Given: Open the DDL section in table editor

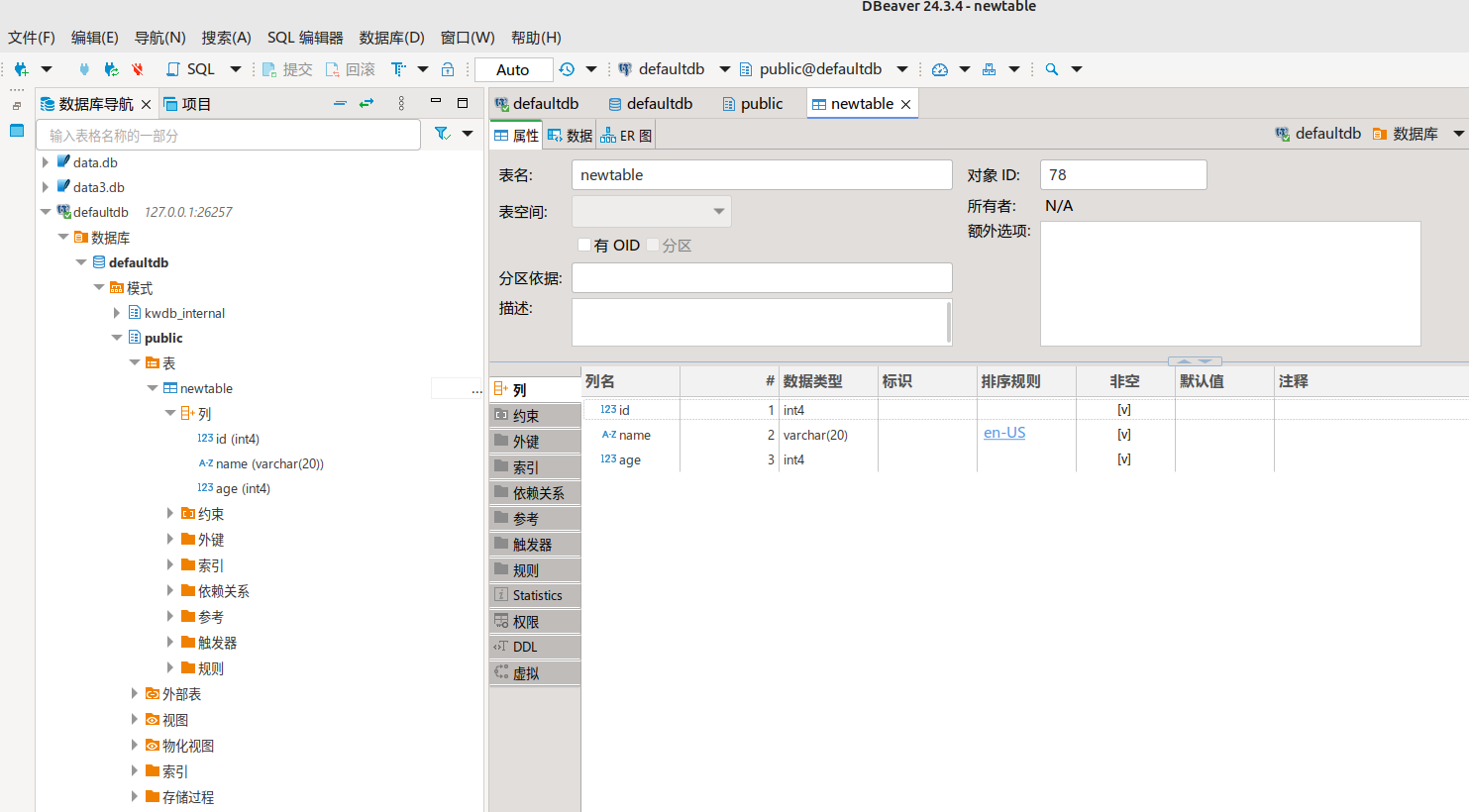Looking at the screenshot, I should tap(535, 647).
